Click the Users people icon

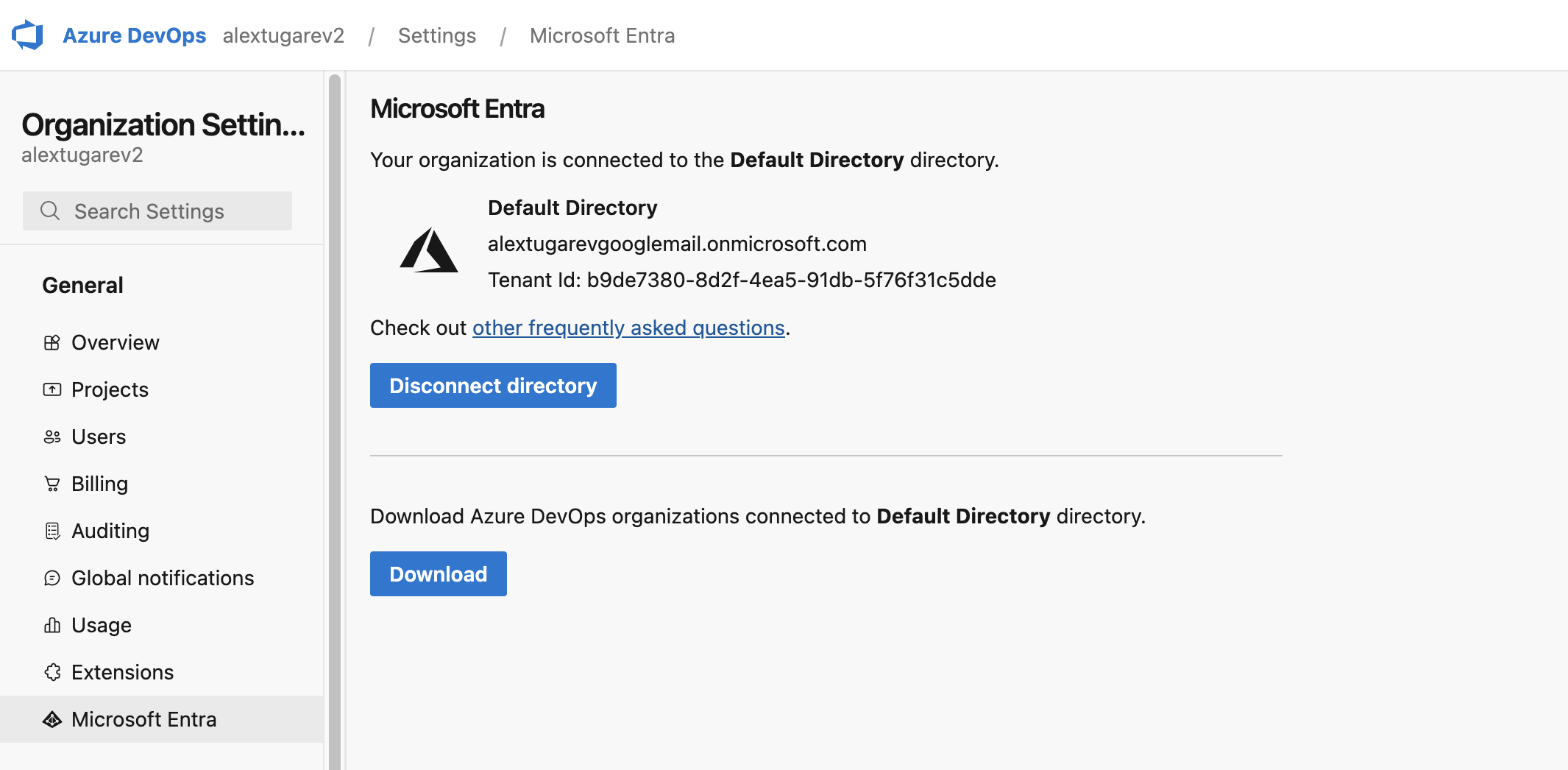[52, 437]
